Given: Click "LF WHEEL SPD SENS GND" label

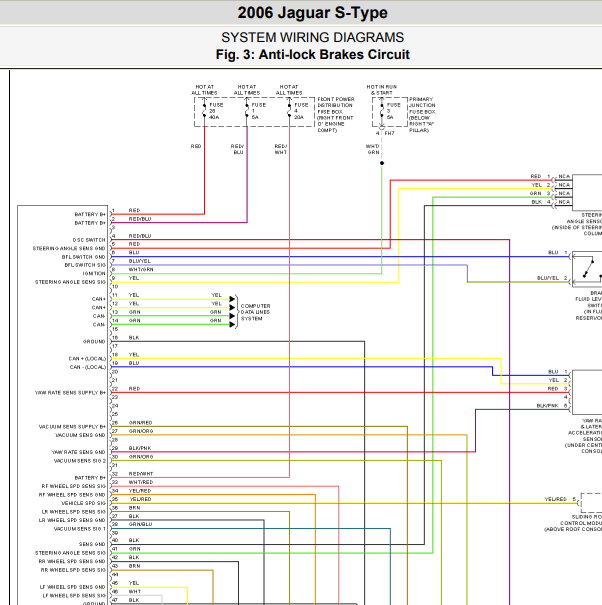Looking at the screenshot, I should tap(73, 587).
